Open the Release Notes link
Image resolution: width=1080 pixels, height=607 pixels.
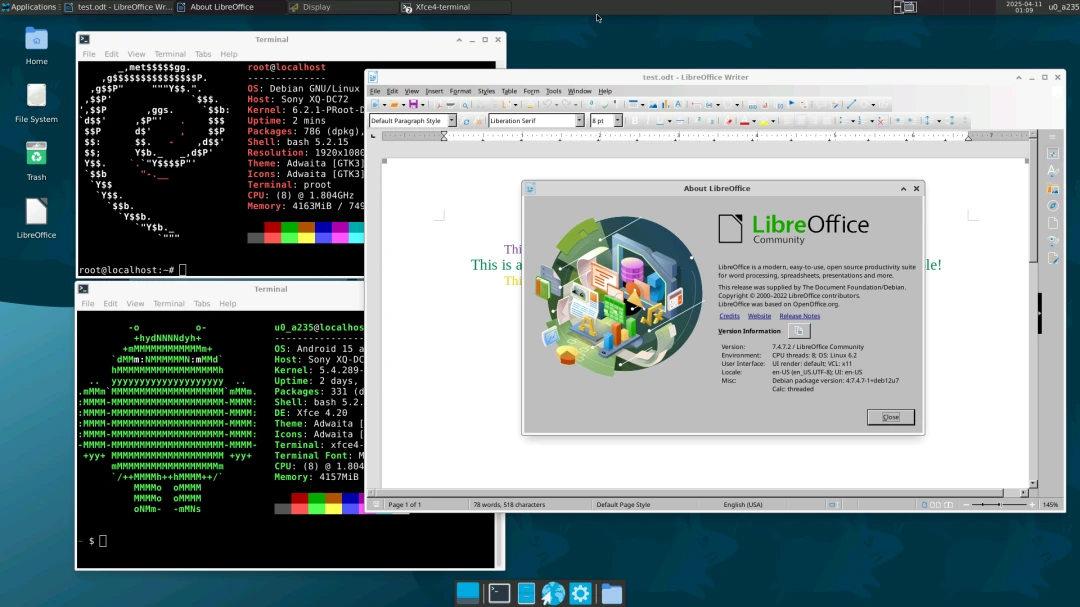coord(799,316)
